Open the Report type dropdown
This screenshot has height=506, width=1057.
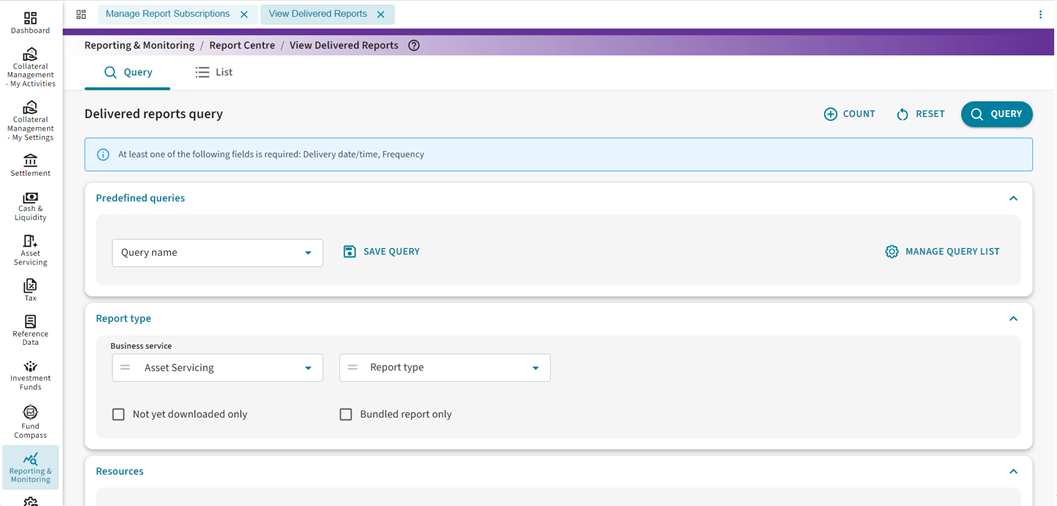click(x=445, y=368)
